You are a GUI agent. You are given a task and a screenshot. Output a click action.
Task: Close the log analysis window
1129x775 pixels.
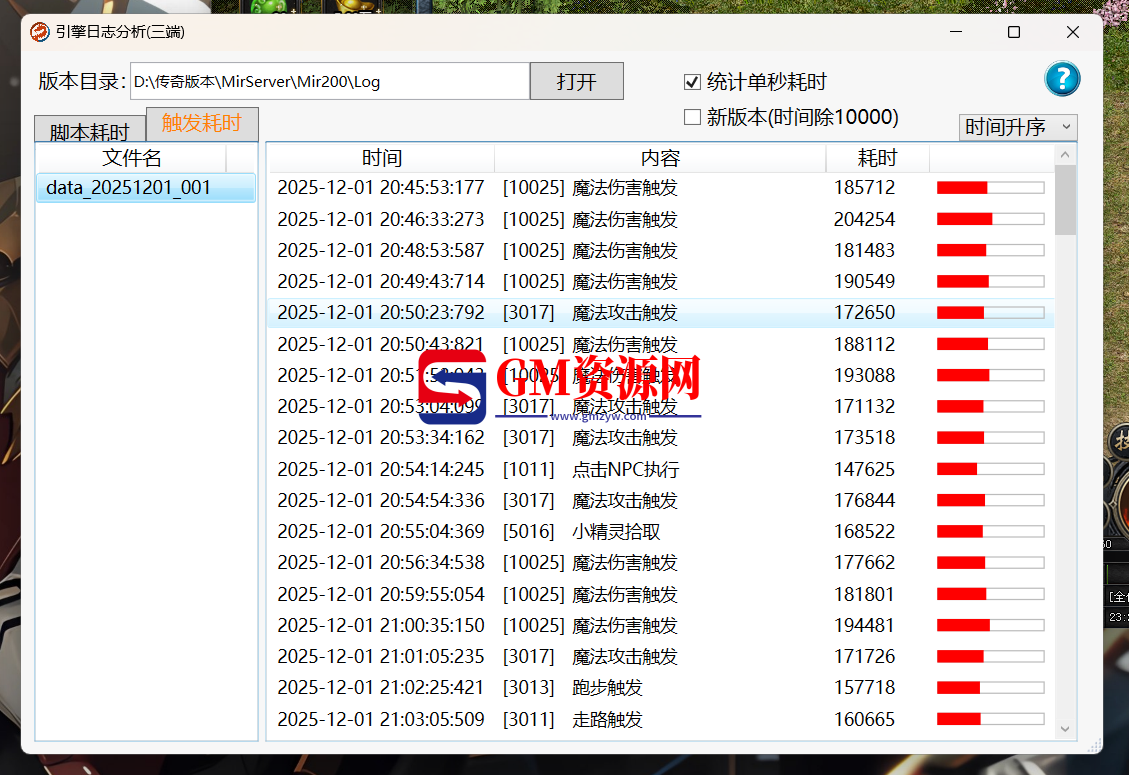pyautogui.click(x=1073, y=32)
